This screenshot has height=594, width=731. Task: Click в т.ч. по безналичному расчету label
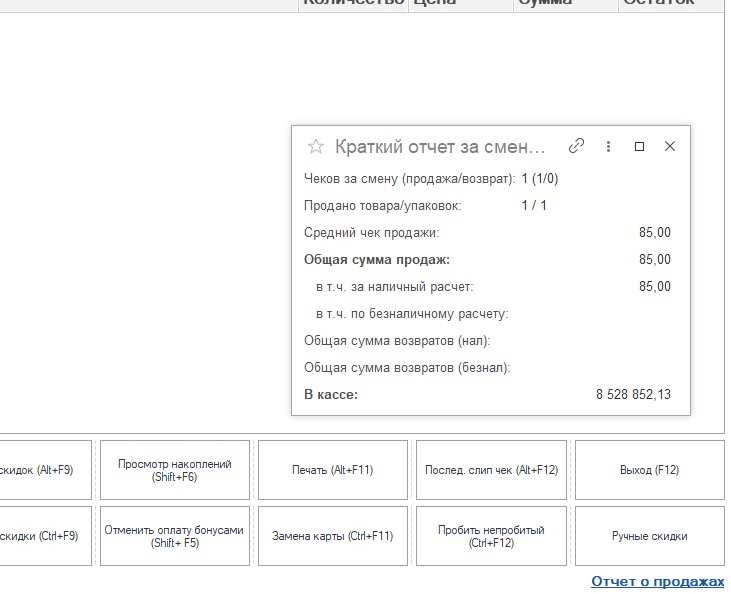(412, 314)
